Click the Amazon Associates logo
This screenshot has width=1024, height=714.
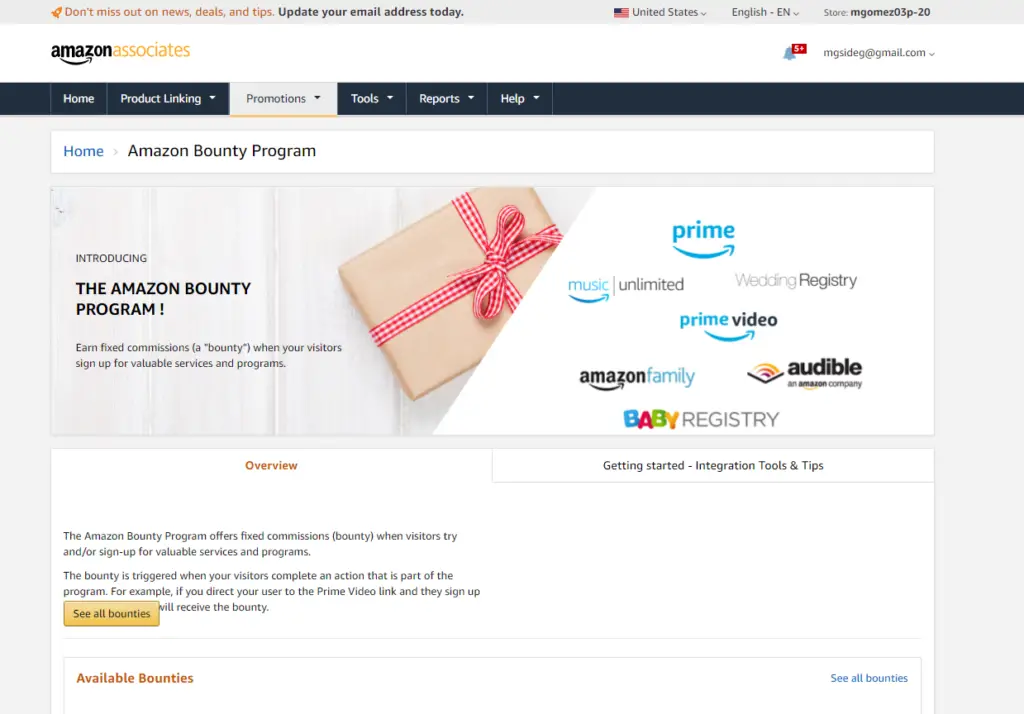(120, 53)
